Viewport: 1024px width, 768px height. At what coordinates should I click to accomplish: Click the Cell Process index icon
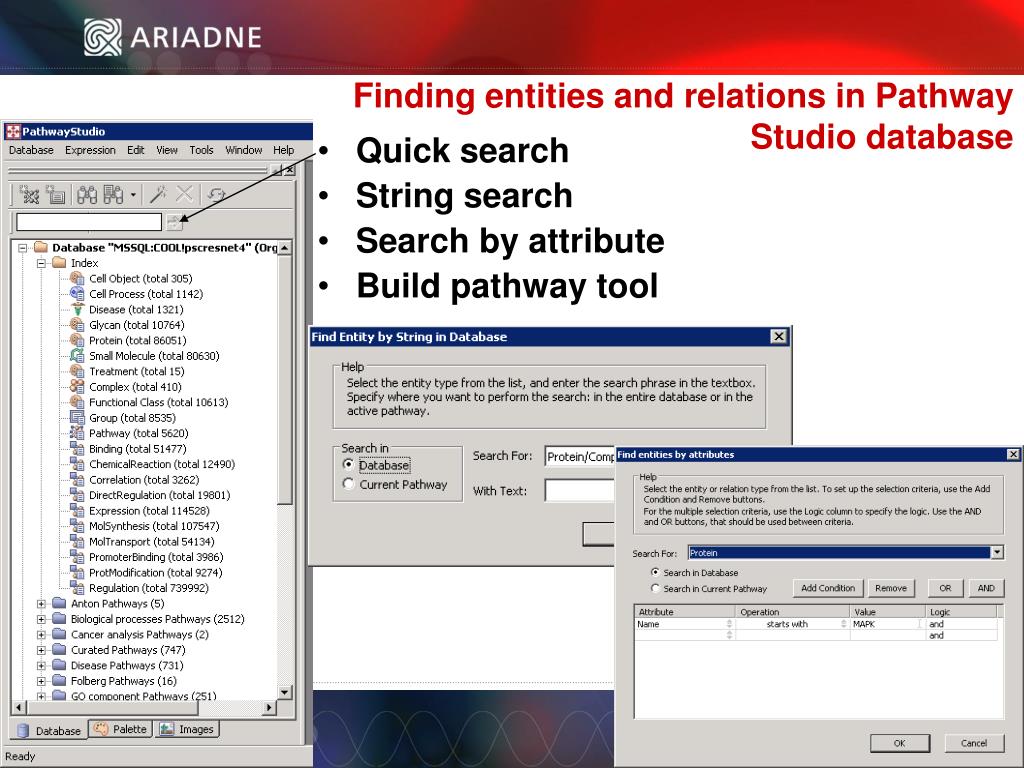point(77,294)
